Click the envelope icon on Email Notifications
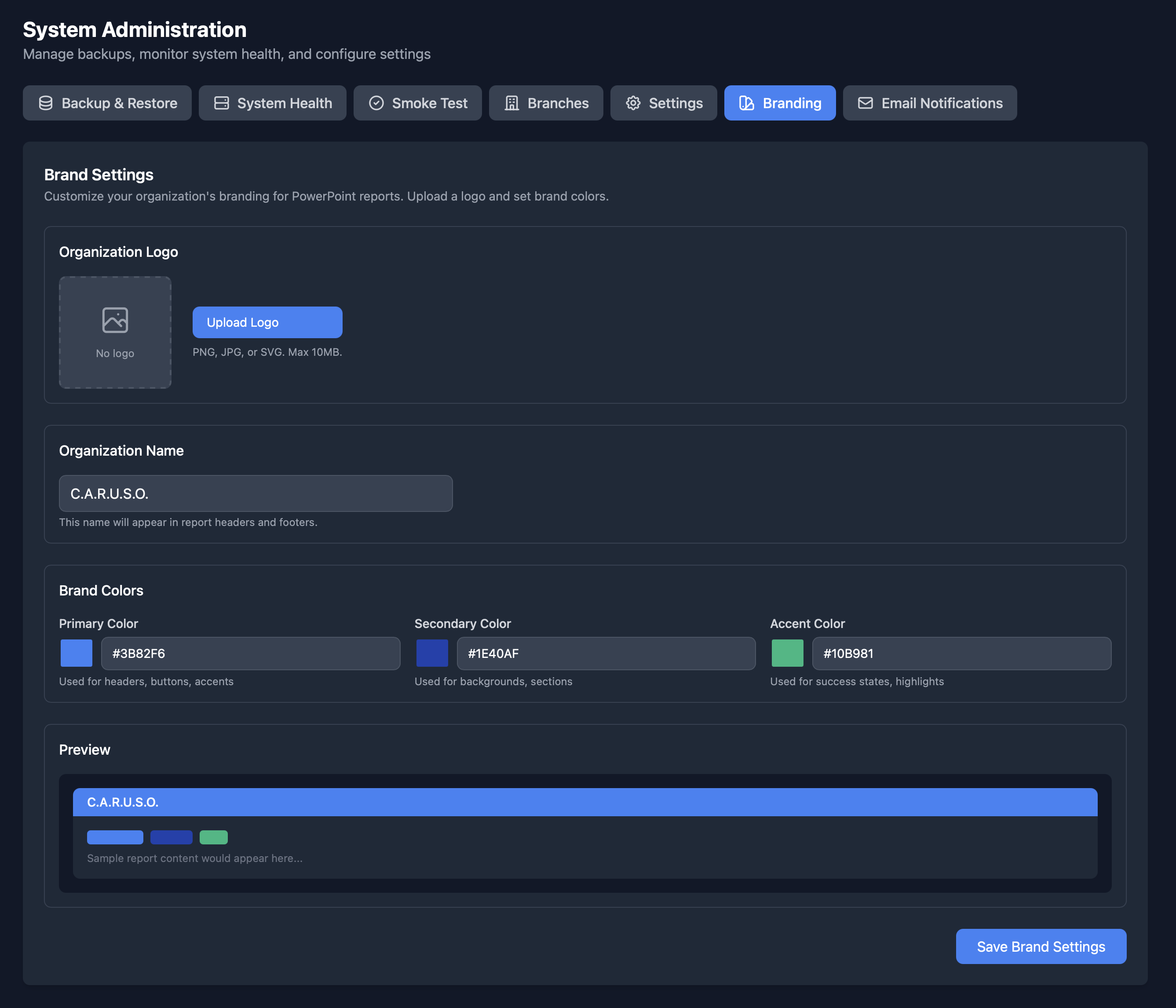Screen dimensions: 1176x1008 (865, 103)
